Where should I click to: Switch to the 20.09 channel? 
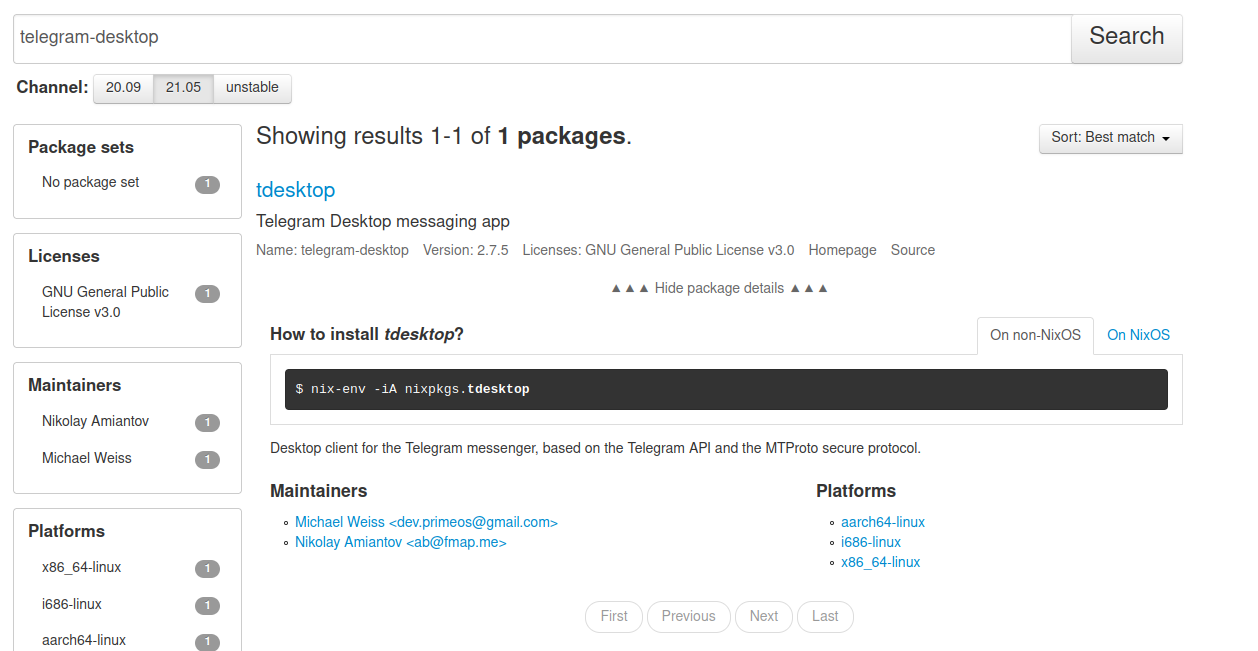[x=123, y=88]
